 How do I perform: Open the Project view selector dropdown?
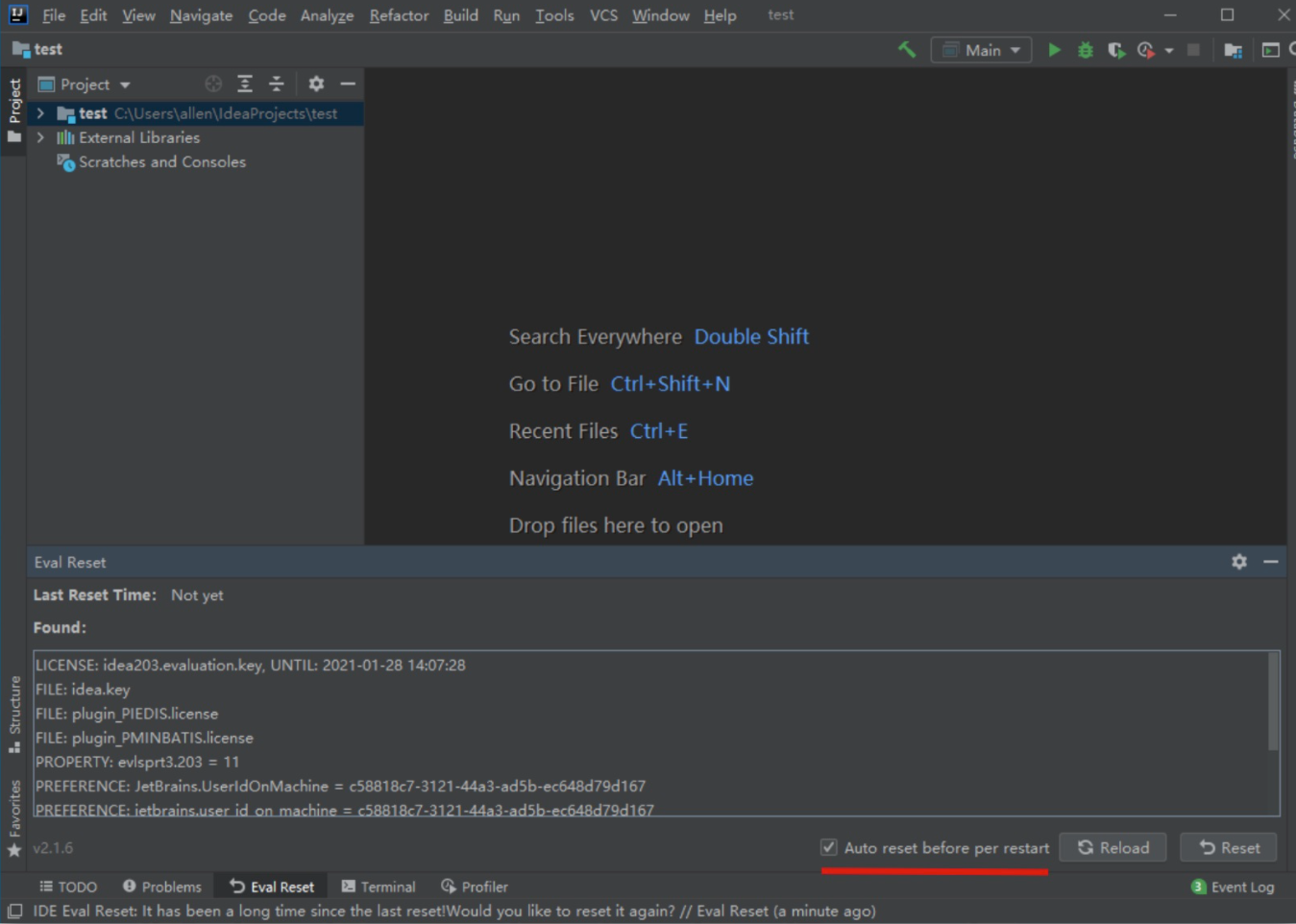click(x=85, y=85)
